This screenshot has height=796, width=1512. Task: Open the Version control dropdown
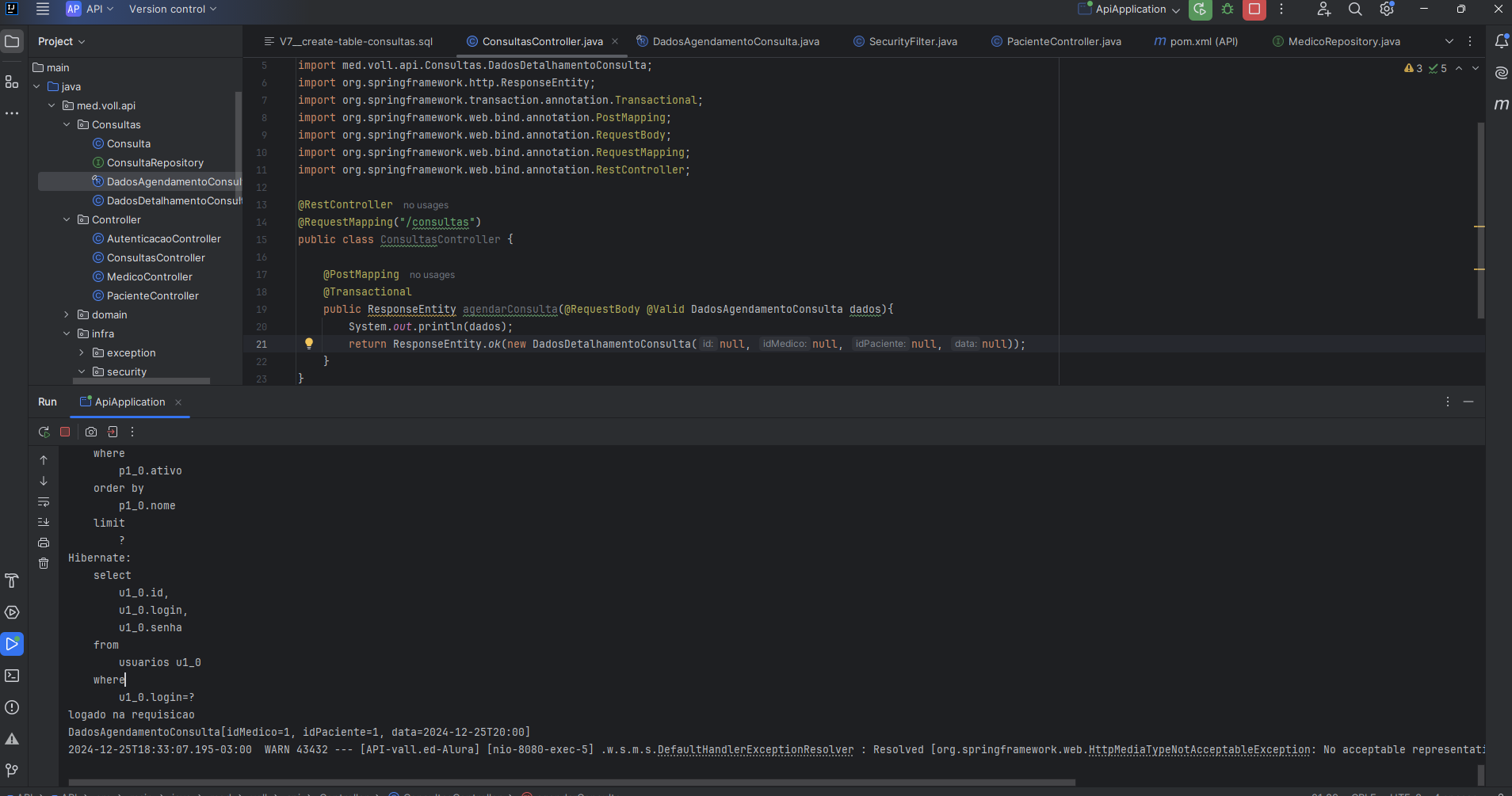click(x=172, y=9)
